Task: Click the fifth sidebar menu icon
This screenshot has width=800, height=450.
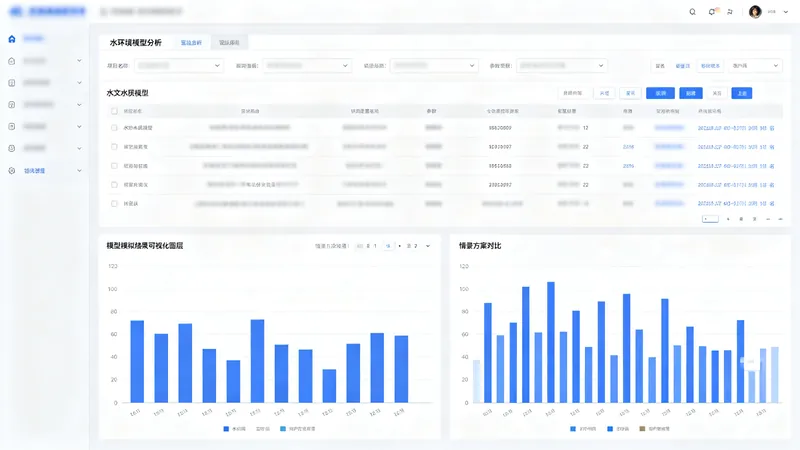Action: coord(12,127)
